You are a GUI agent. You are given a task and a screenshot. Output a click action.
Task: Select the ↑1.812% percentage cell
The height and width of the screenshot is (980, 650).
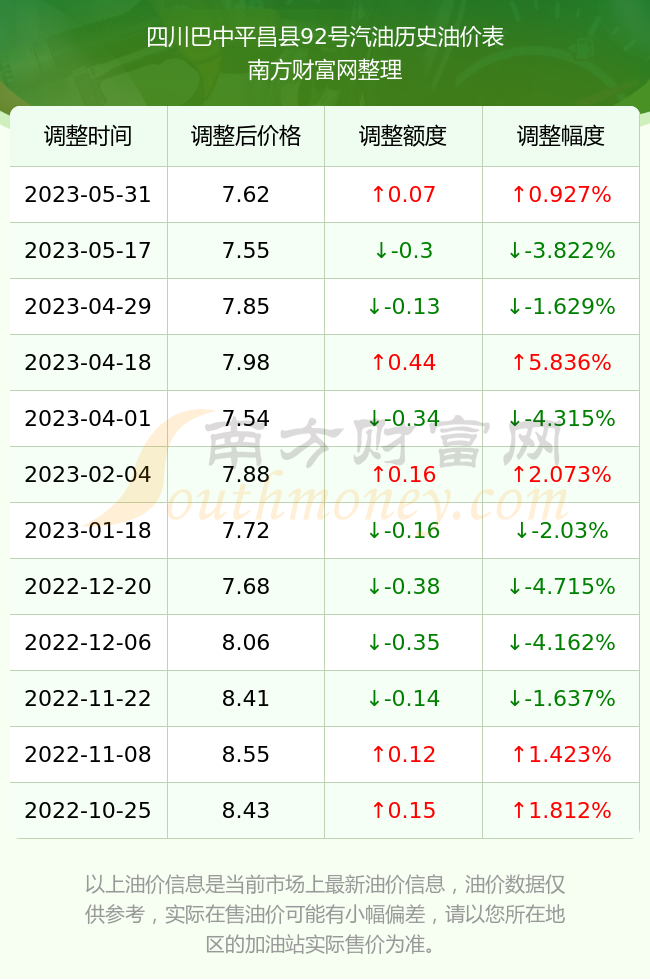[x=561, y=811]
